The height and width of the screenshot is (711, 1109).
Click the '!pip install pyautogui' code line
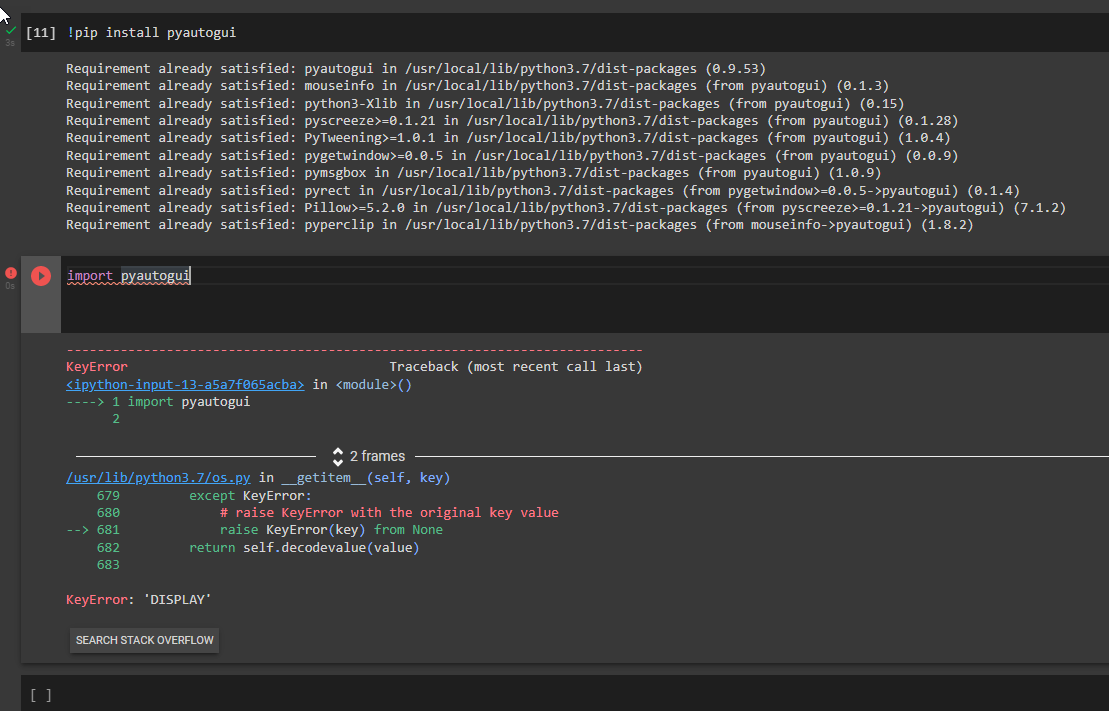151,33
